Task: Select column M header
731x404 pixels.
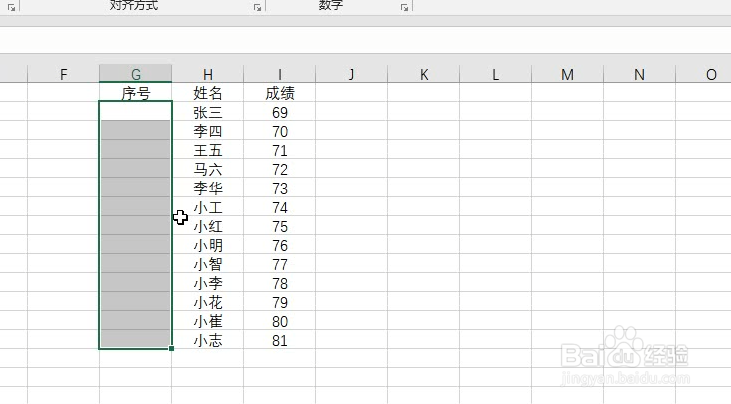Action: click(567, 74)
